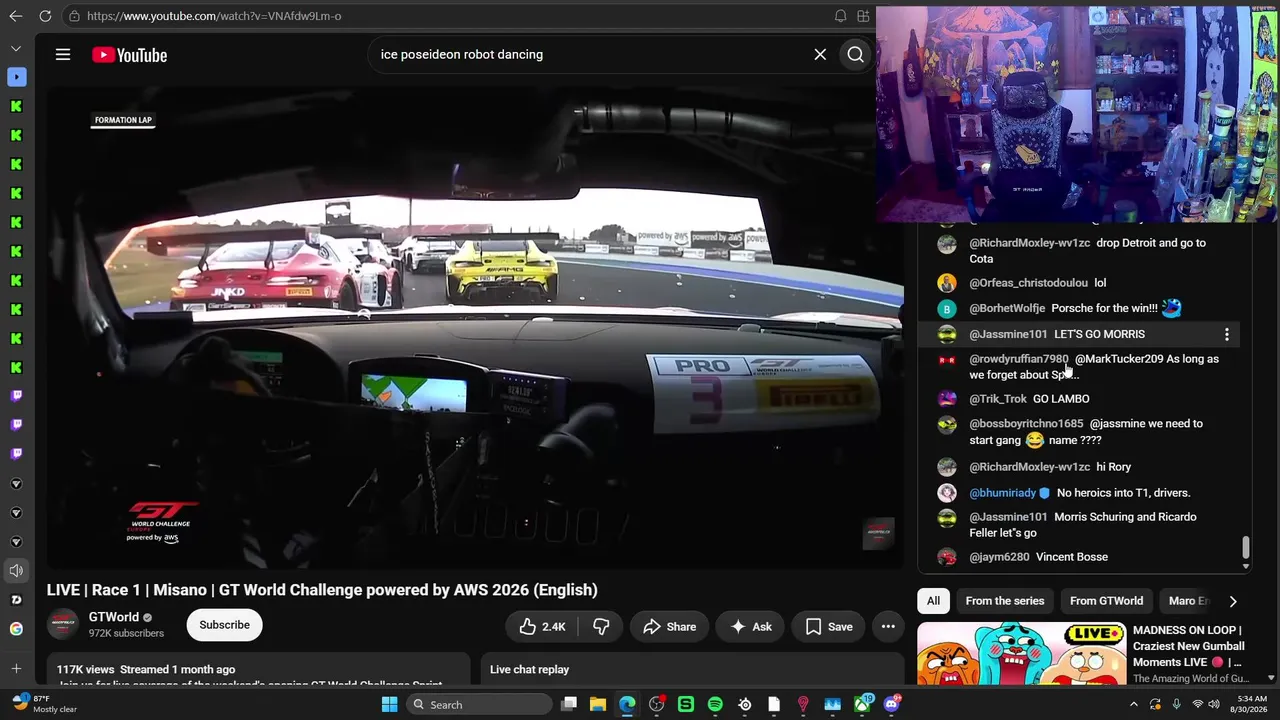This screenshot has height=720, width=1280.
Task: Click the 972K subscribers text
Action: tap(126, 634)
